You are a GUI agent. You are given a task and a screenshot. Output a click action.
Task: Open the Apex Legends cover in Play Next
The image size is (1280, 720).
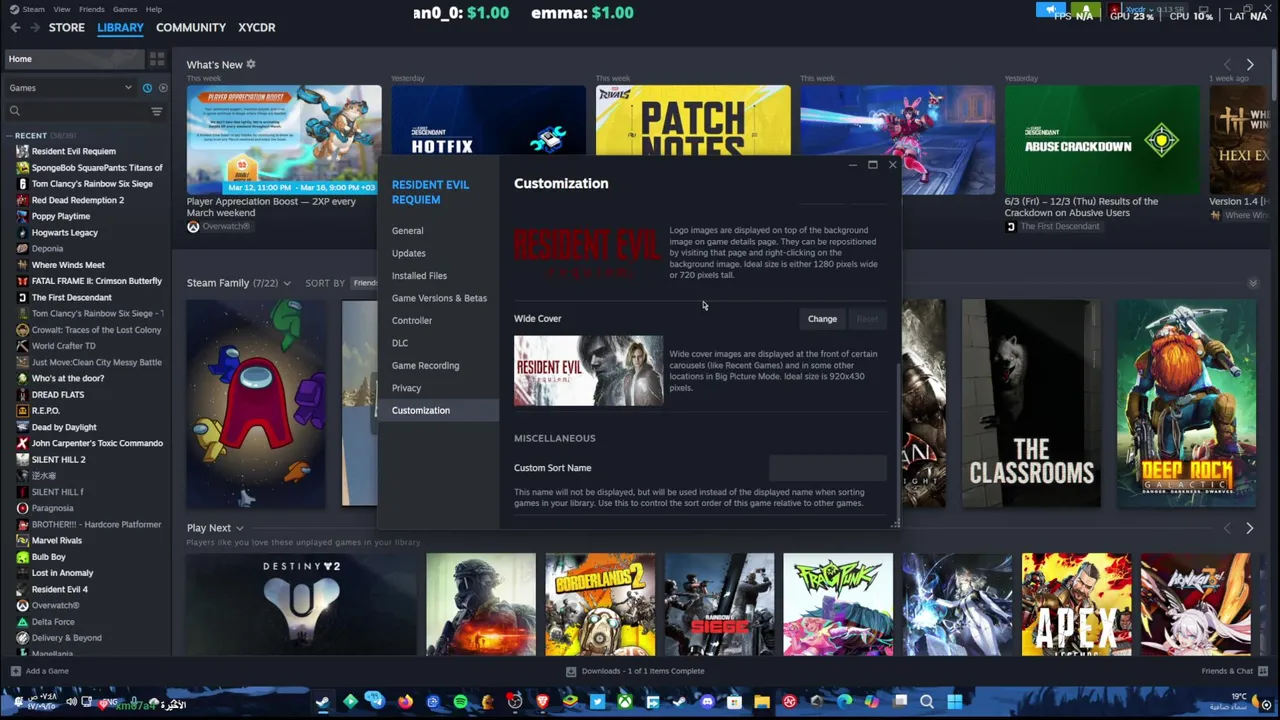(x=1077, y=604)
